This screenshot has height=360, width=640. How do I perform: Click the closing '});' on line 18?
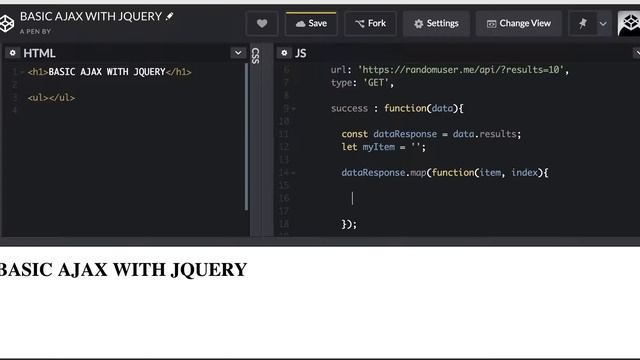point(349,224)
